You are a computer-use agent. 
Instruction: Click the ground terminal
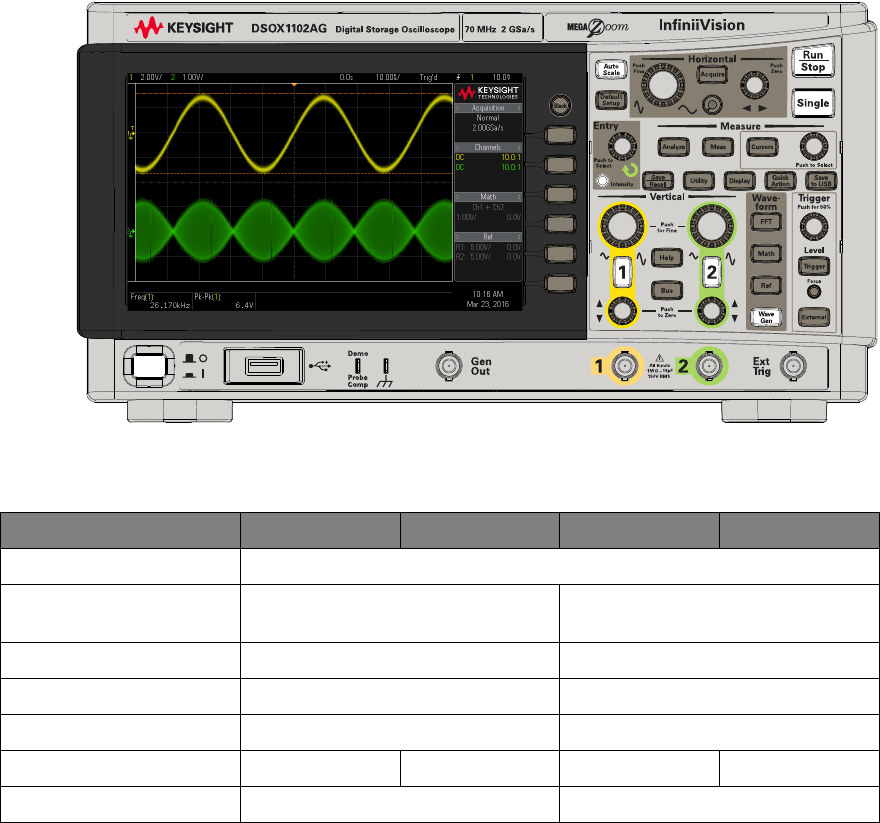pyautogui.click(x=386, y=366)
